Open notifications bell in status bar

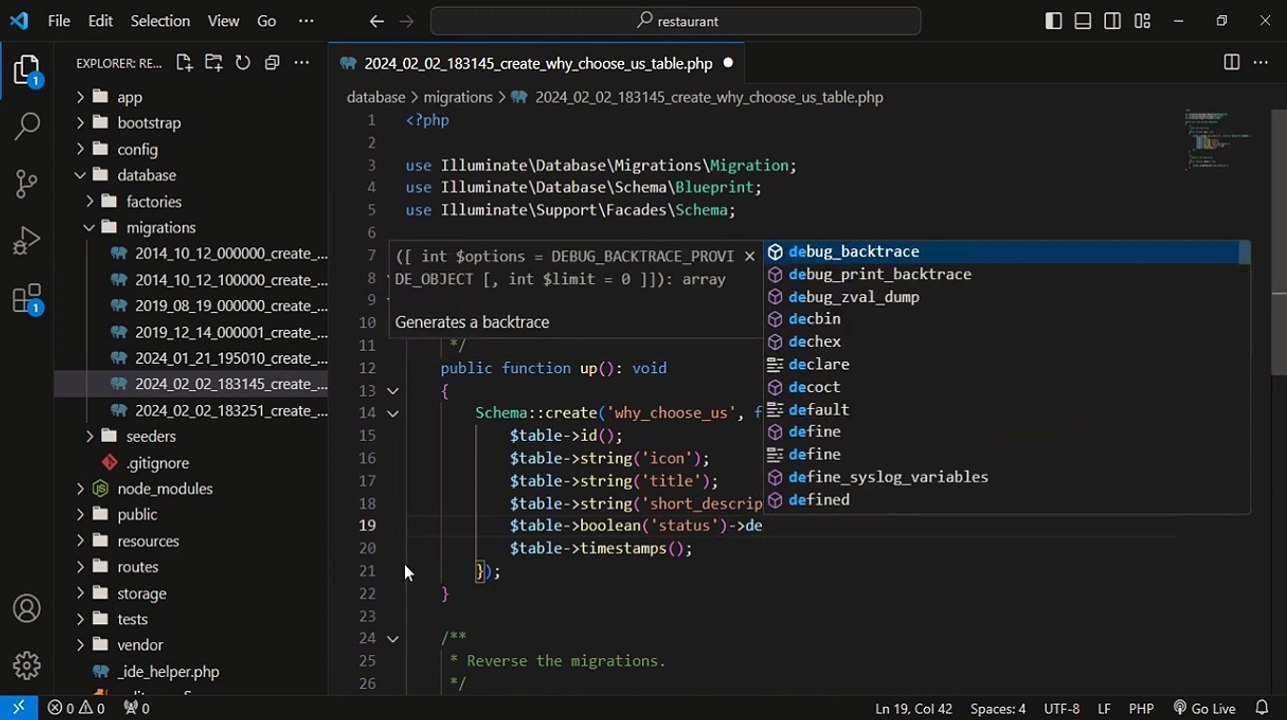[x=1262, y=708]
